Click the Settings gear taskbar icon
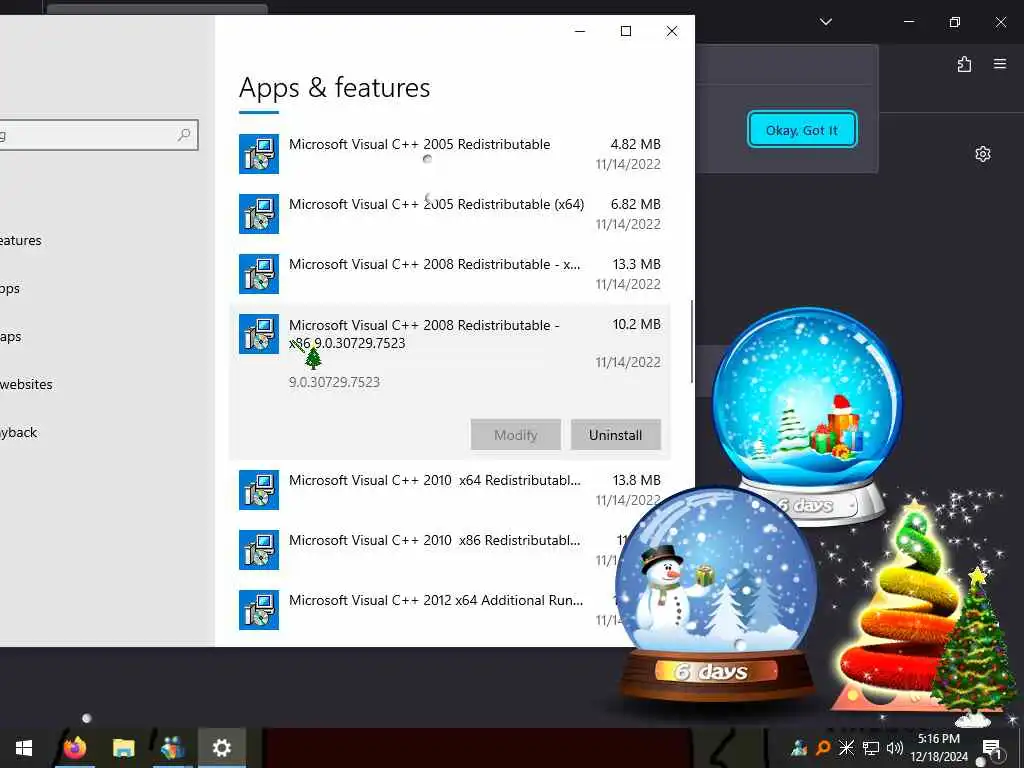 (222, 748)
